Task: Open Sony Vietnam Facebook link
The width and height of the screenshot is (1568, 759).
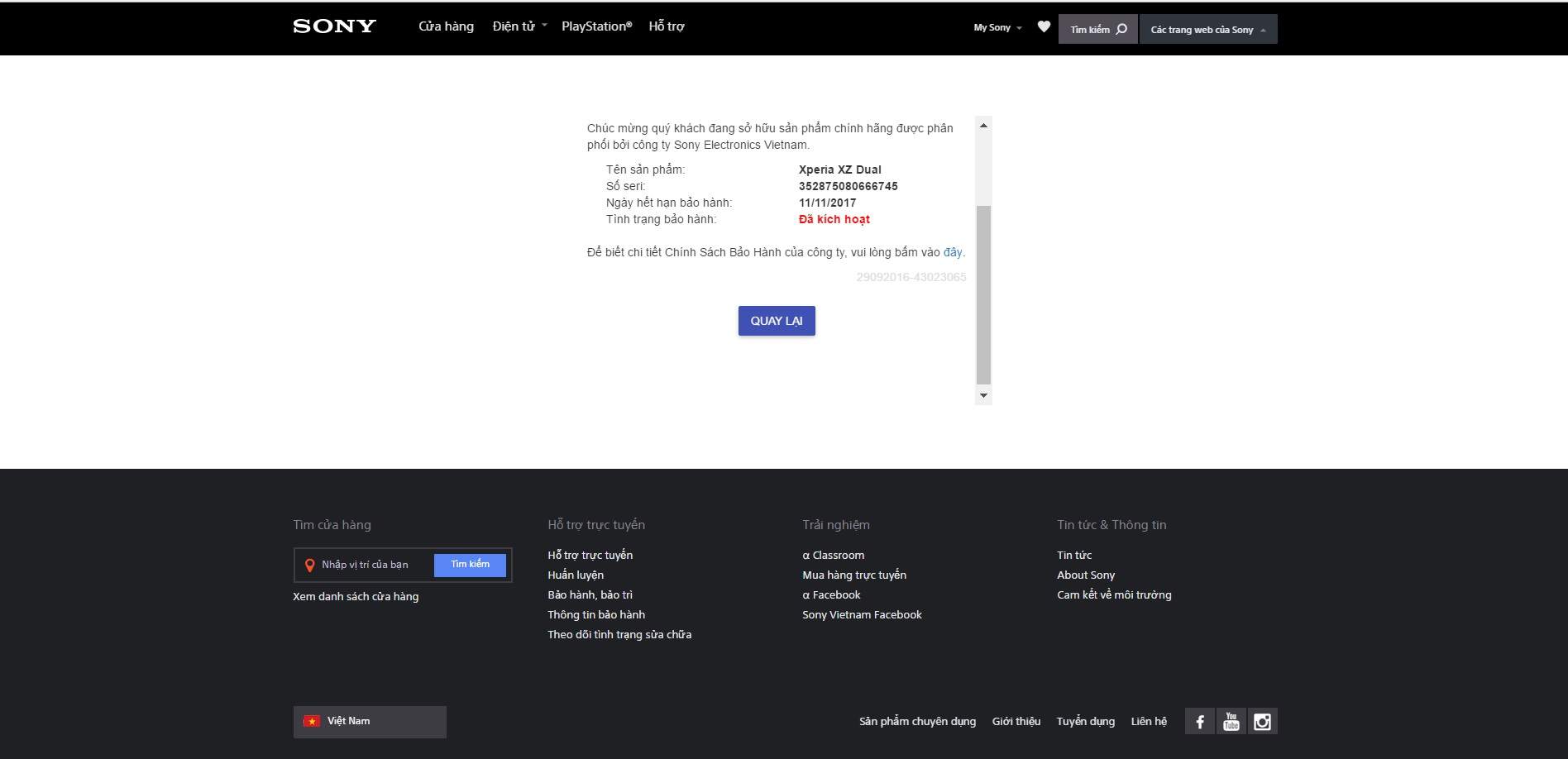Action: tap(862, 614)
